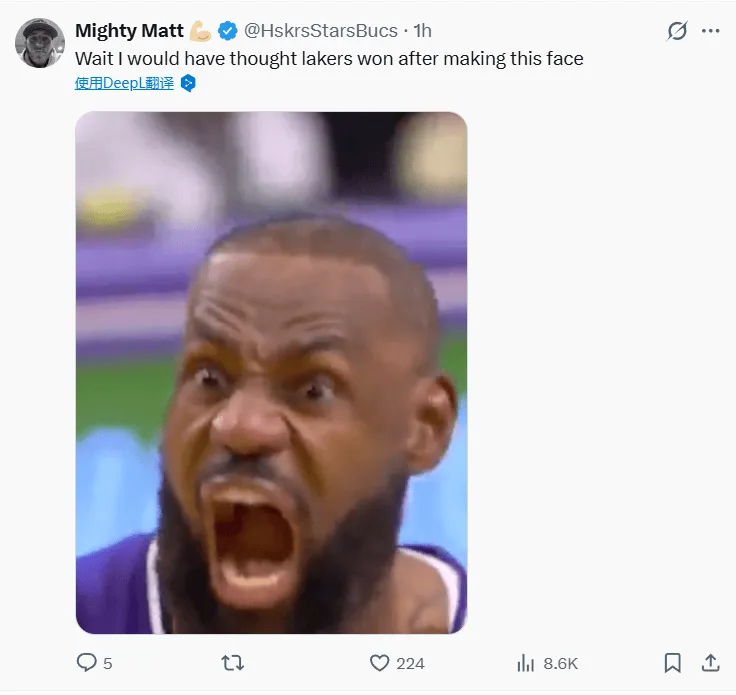
Task: Click the DeepL logo icon
Action: pyautogui.click(x=187, y=83)
